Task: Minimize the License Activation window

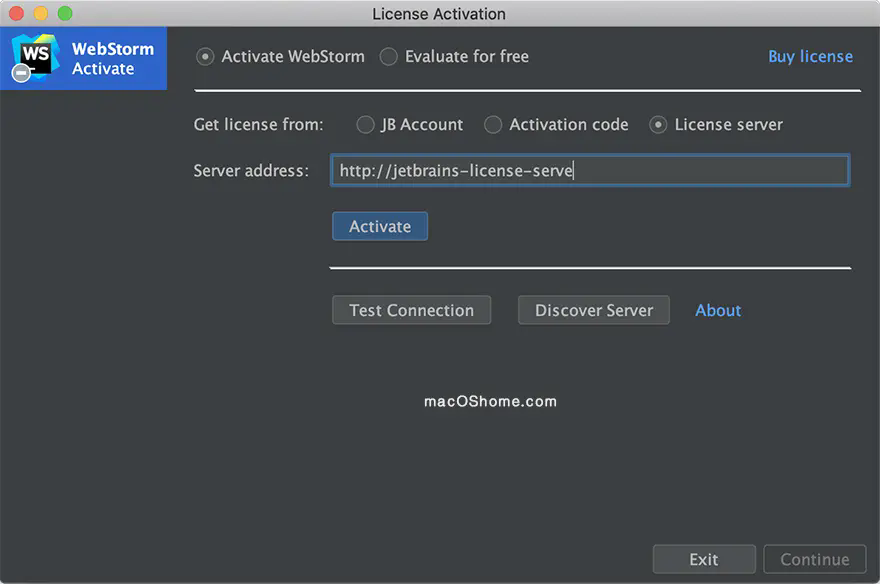Action: (41, 13)
